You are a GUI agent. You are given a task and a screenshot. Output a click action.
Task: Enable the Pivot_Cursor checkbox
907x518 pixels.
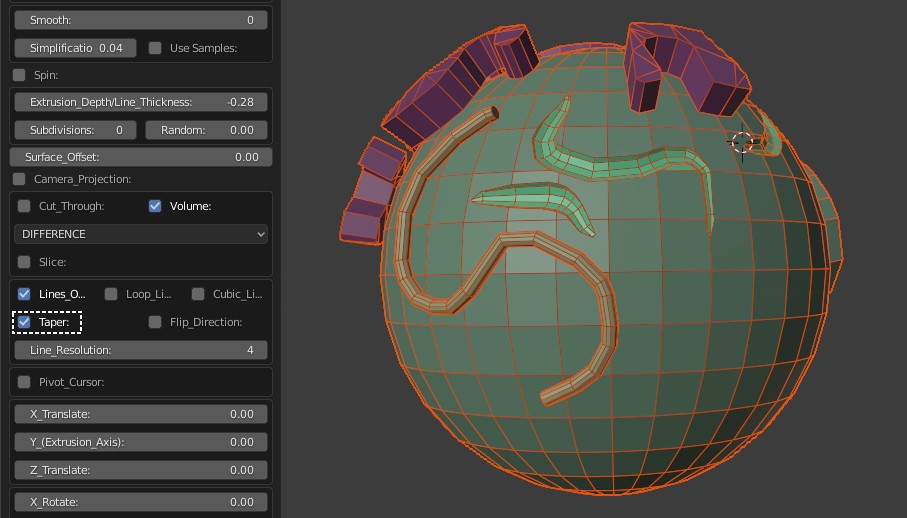point(24,382)
